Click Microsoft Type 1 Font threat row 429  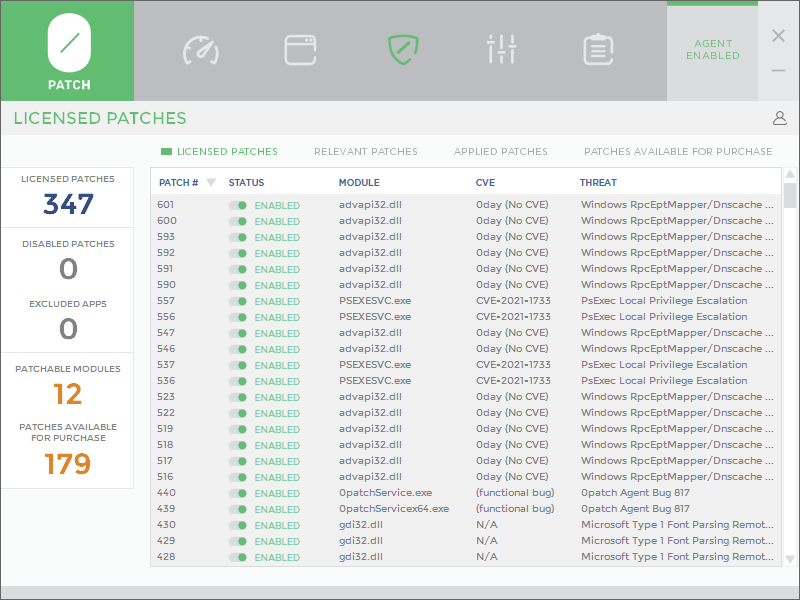pos(677,540)
